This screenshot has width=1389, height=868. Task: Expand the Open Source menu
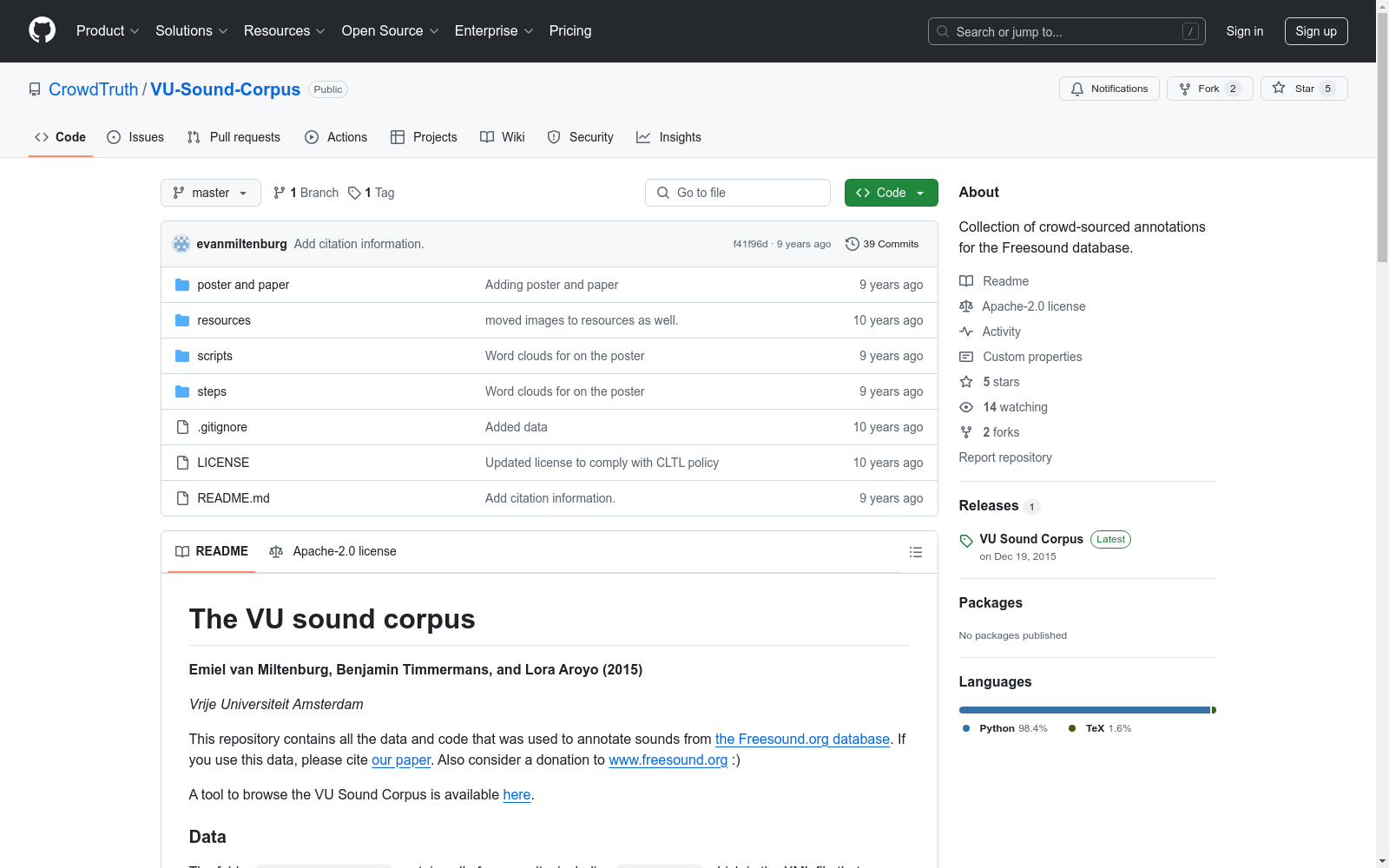[x=391, y=31]
